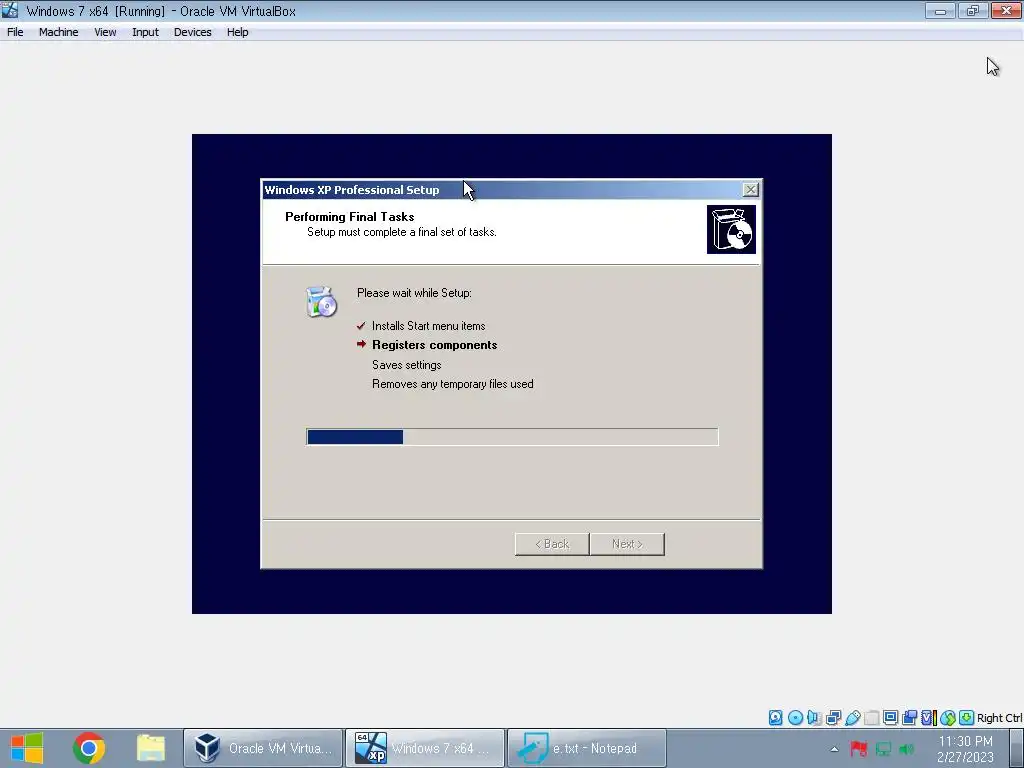Switch to e.txt - Notepad taskbar button
The image size is (1024, 768).
[x=586, y=748]
